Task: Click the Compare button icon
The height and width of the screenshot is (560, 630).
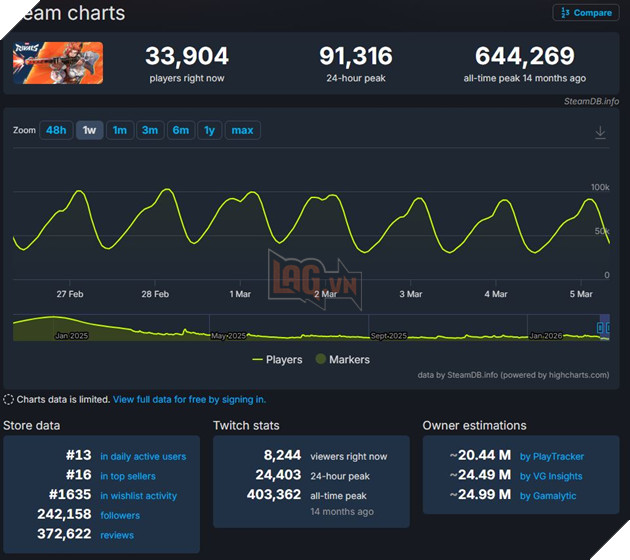Action: [565, 13]
